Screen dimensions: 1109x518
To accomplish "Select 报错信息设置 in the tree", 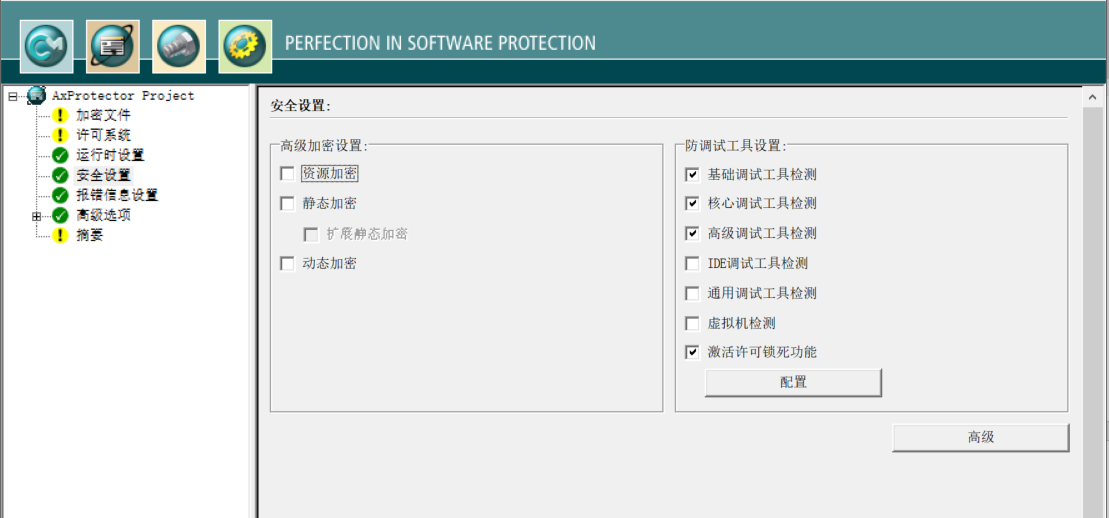I will pyautogui.click(x=116, y=195).
